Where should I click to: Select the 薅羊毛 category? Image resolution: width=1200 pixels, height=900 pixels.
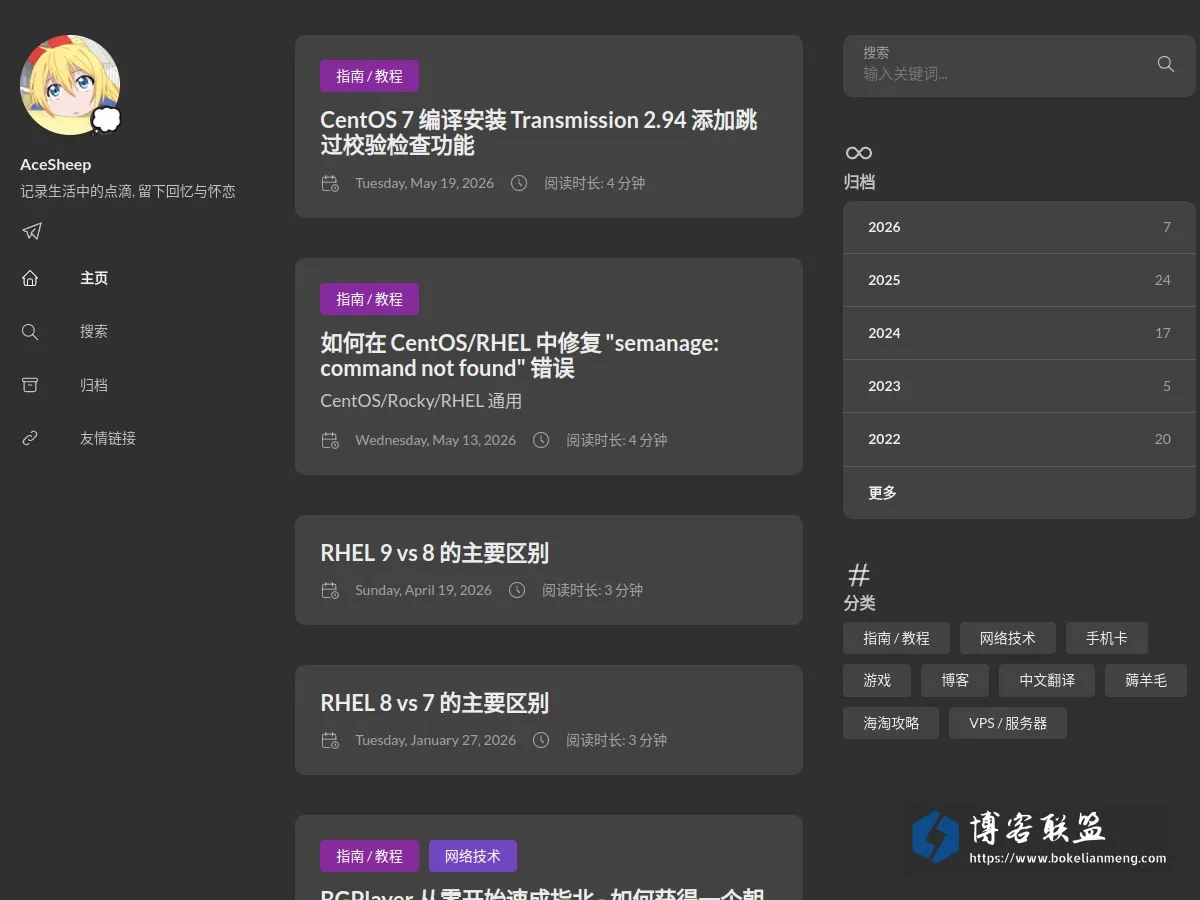tap(1146, 680)
